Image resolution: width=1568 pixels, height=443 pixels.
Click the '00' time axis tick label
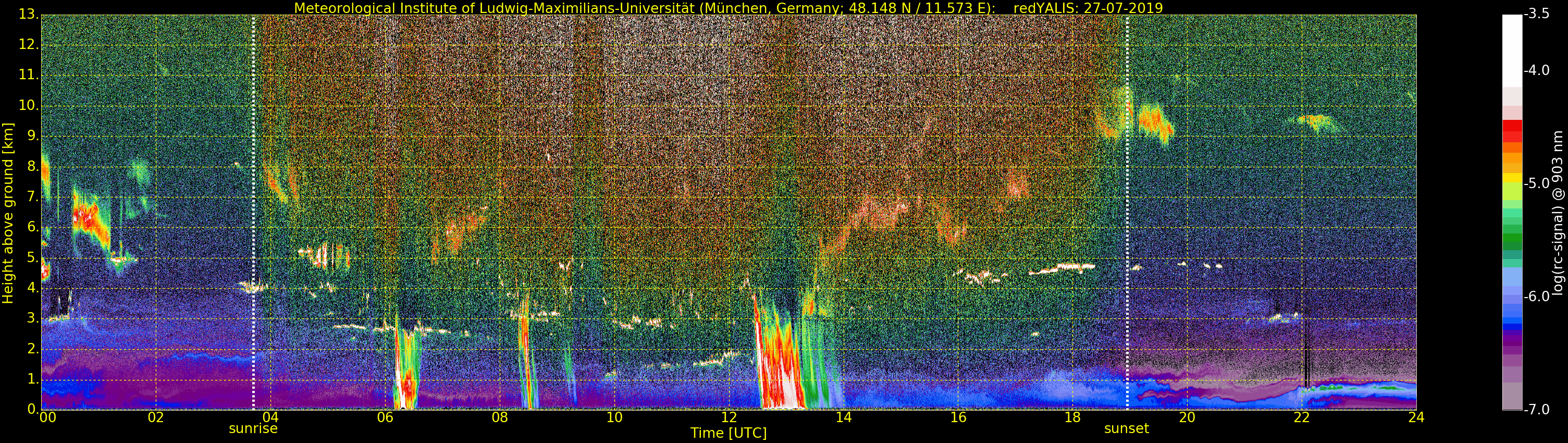[x=47, y=417]
